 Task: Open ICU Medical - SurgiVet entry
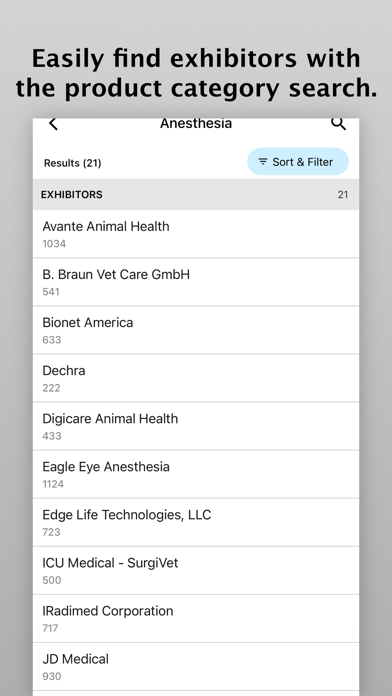pos(196,571)
